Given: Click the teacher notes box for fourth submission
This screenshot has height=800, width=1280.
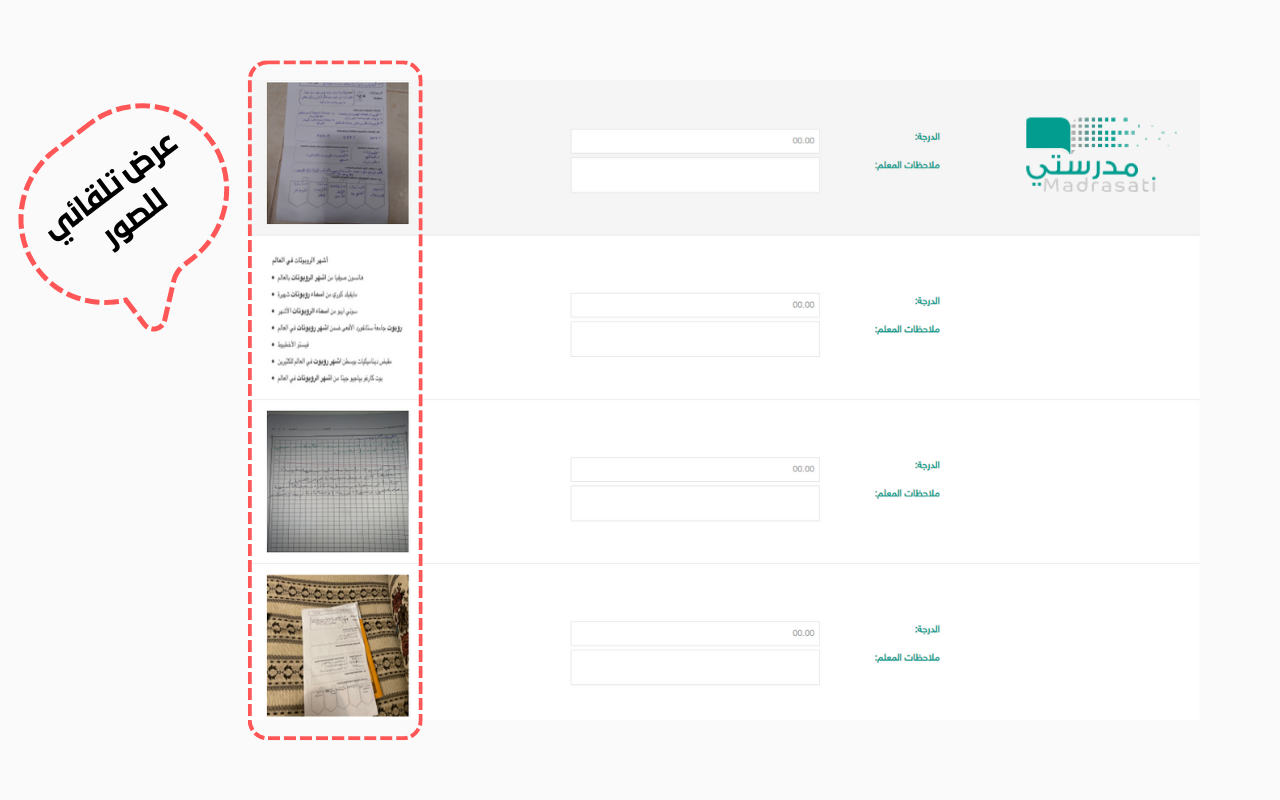Looking at the screenshot, I should [694, 666].
